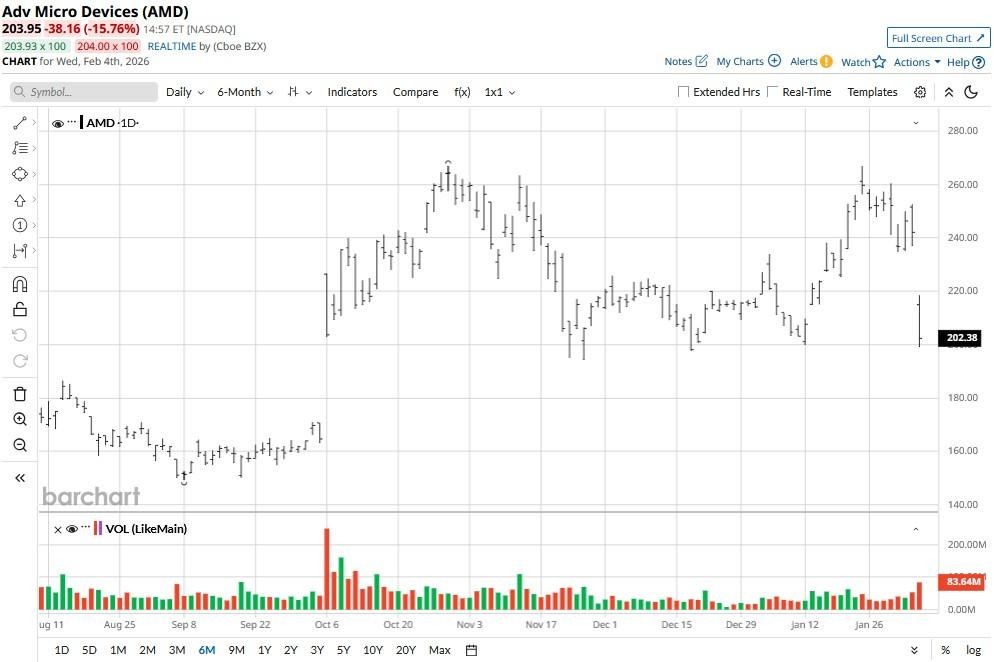The height and width of the screenshot is (662, 994).
Task: Collapse the volume pane chevron
Action: tap(915, 529)
